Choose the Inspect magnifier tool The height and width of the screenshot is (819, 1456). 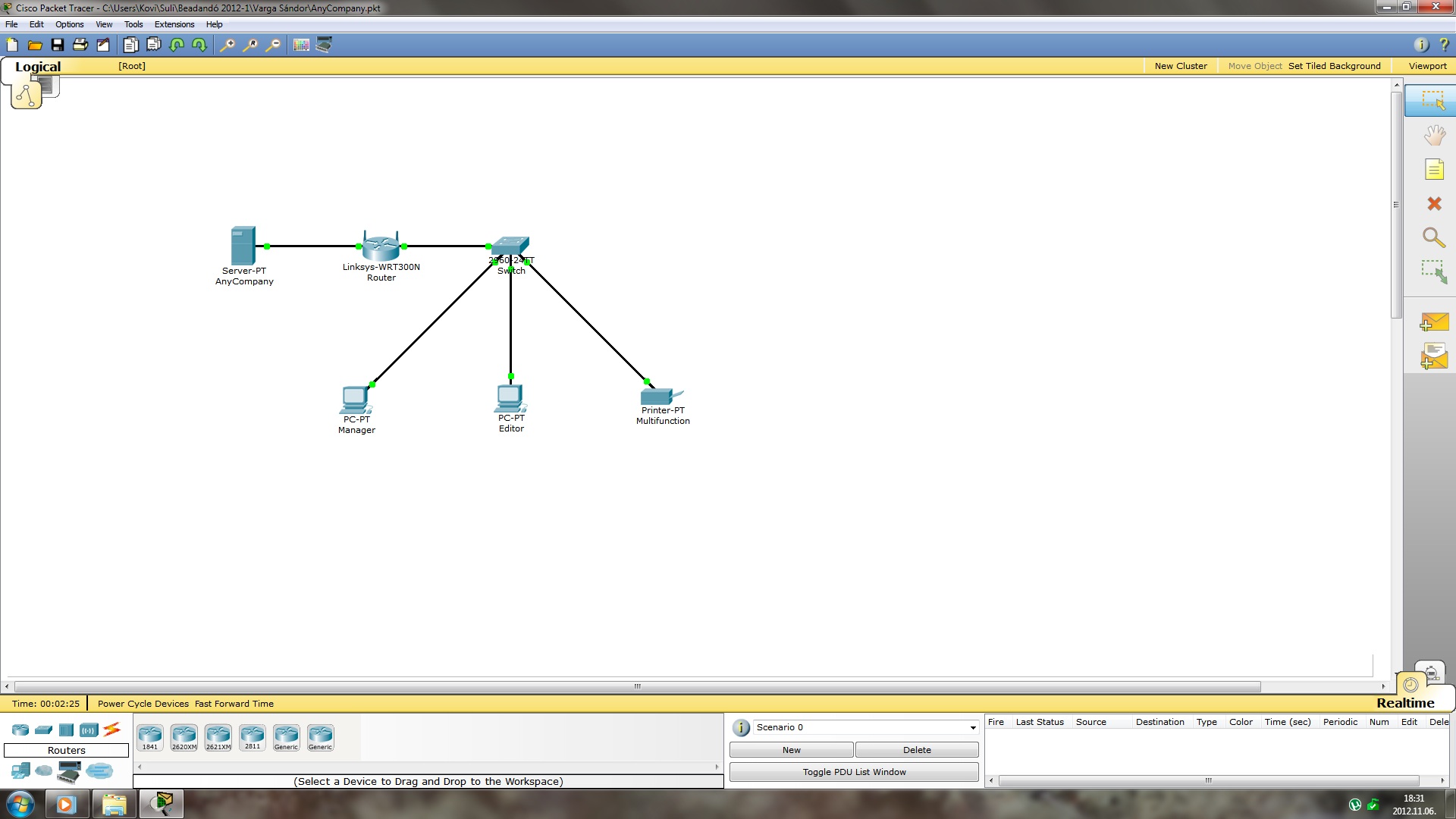point(1434,237)
